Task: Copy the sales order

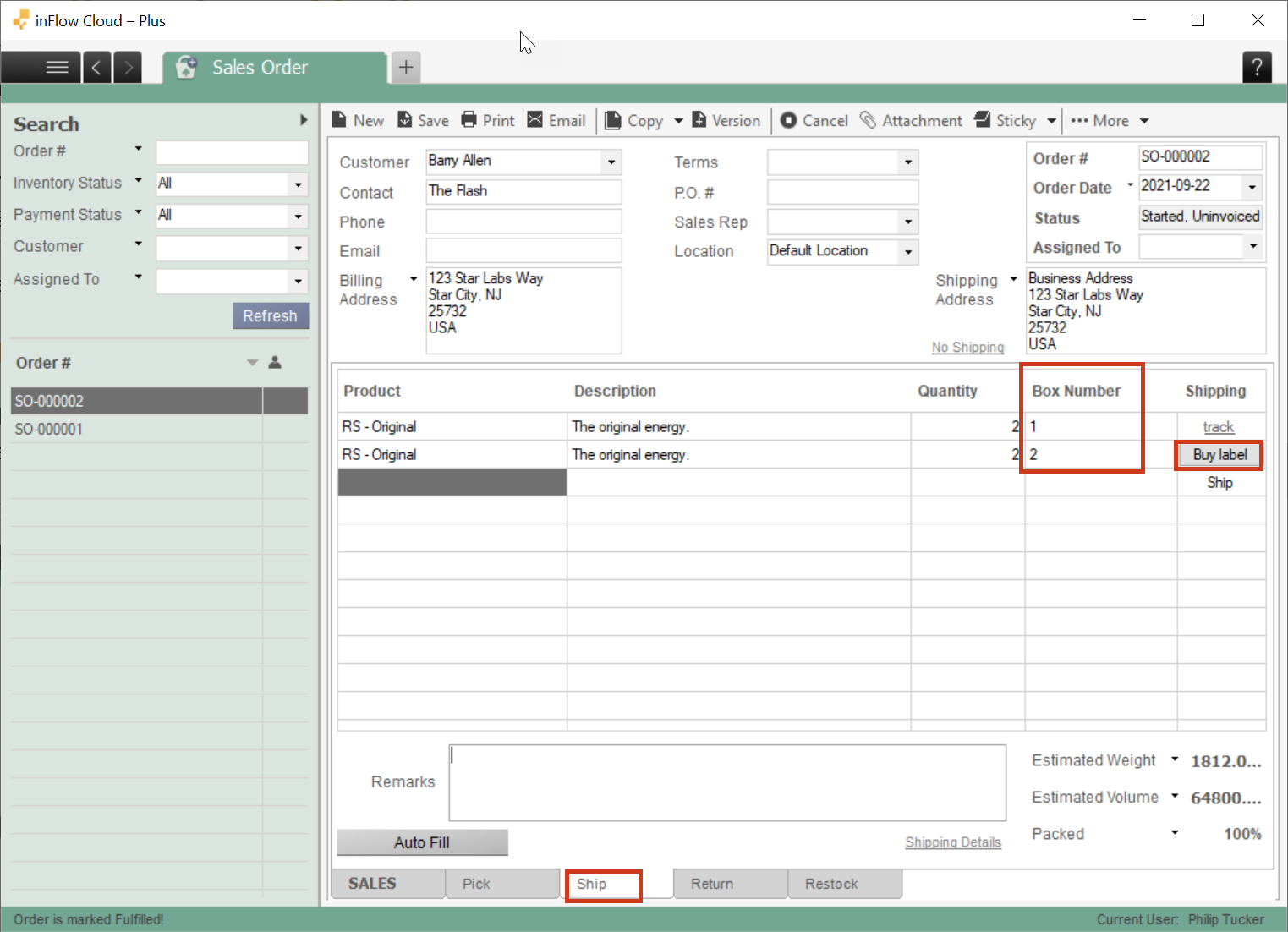Action: [634, 120]
